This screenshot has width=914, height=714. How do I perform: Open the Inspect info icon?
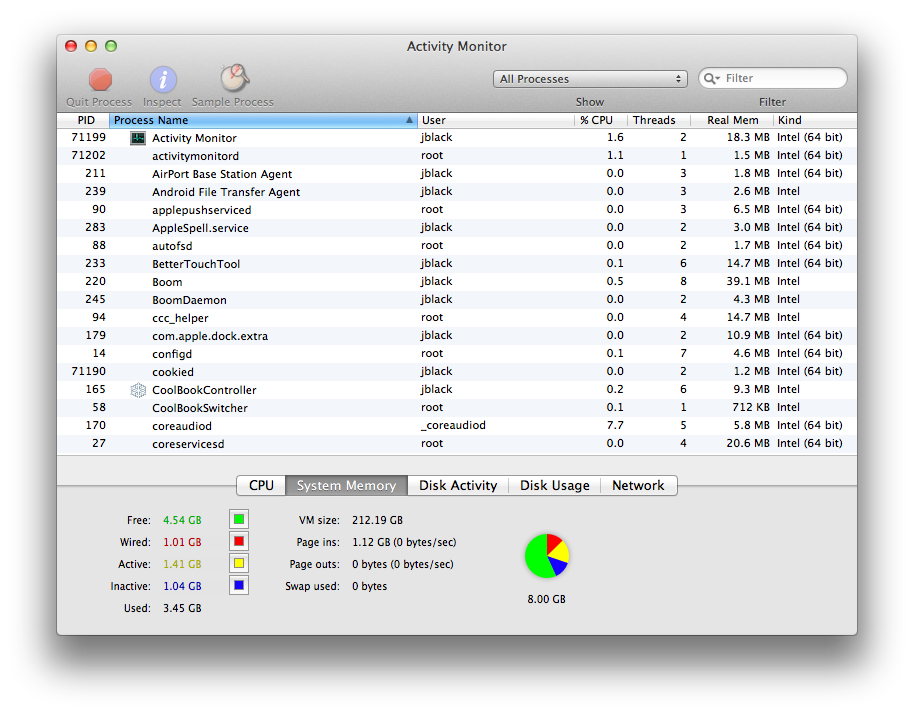pos(163,79)
